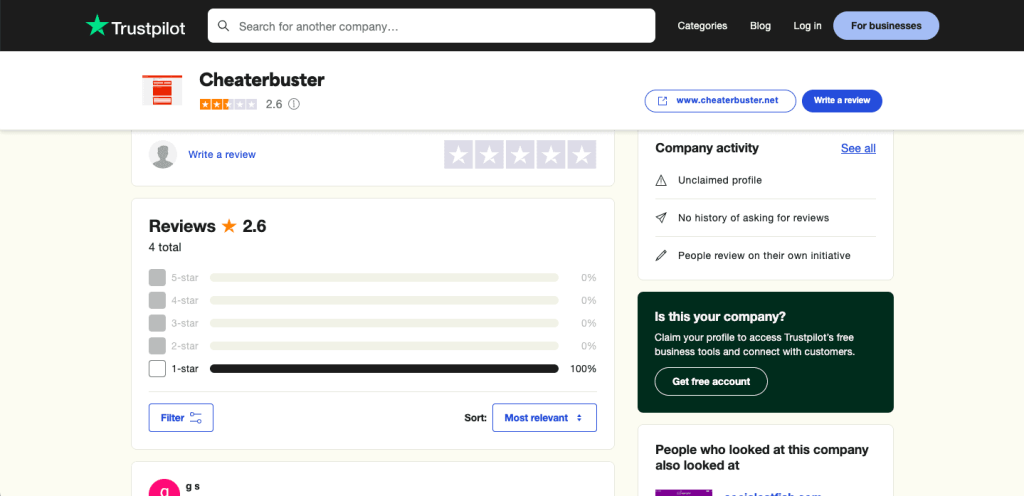The height and width of the screenshot is (496, 1024).
Task: Click the pencil icon
Action: click(x=661, y=256)
